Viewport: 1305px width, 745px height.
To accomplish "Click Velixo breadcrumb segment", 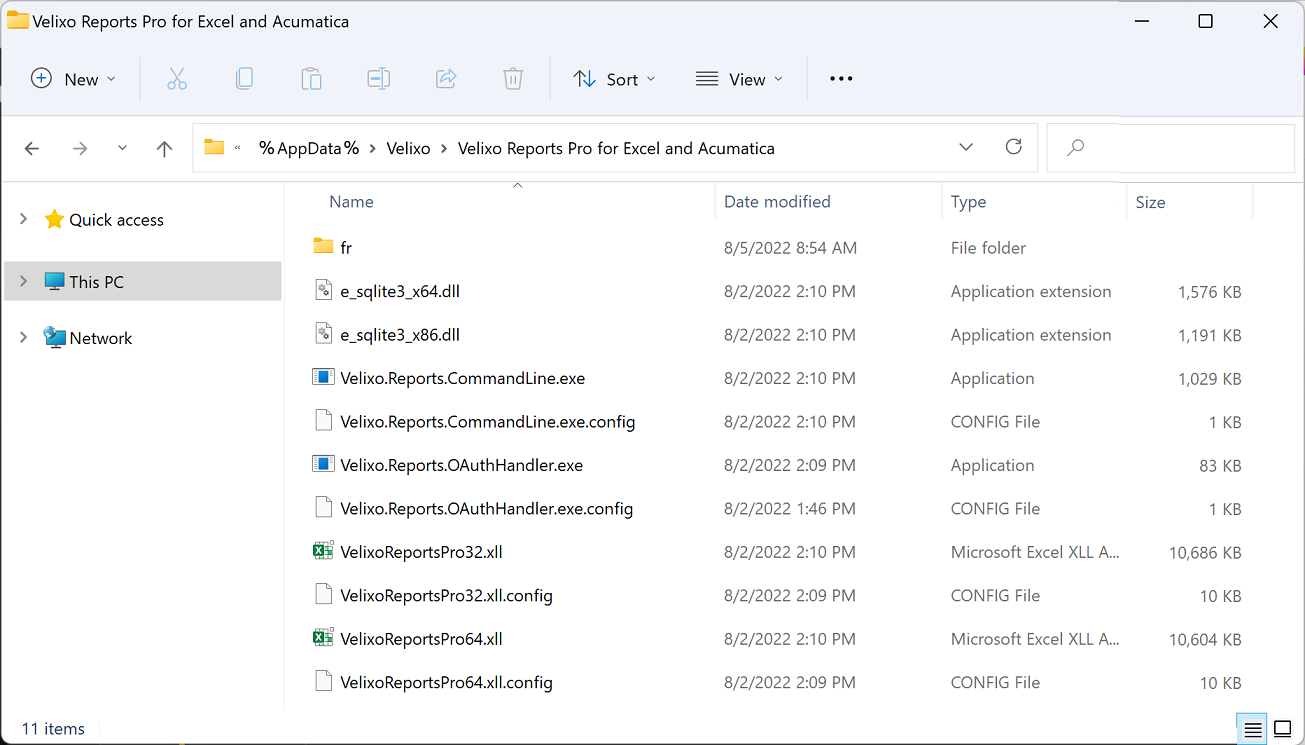I will pyautogui.click(x=408, y=148).
